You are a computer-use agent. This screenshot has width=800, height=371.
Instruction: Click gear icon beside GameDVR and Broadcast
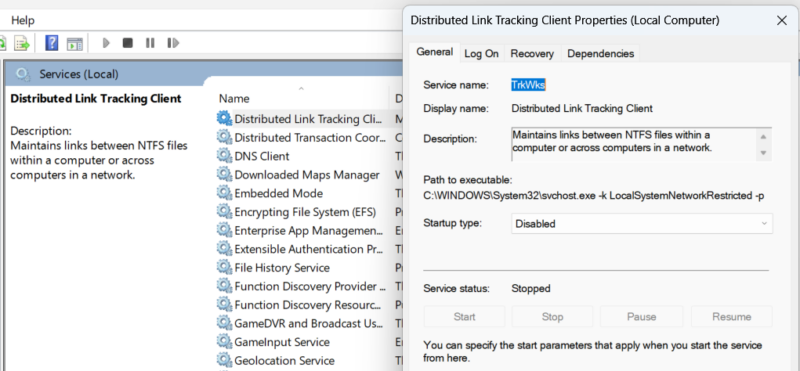[224, 323]
